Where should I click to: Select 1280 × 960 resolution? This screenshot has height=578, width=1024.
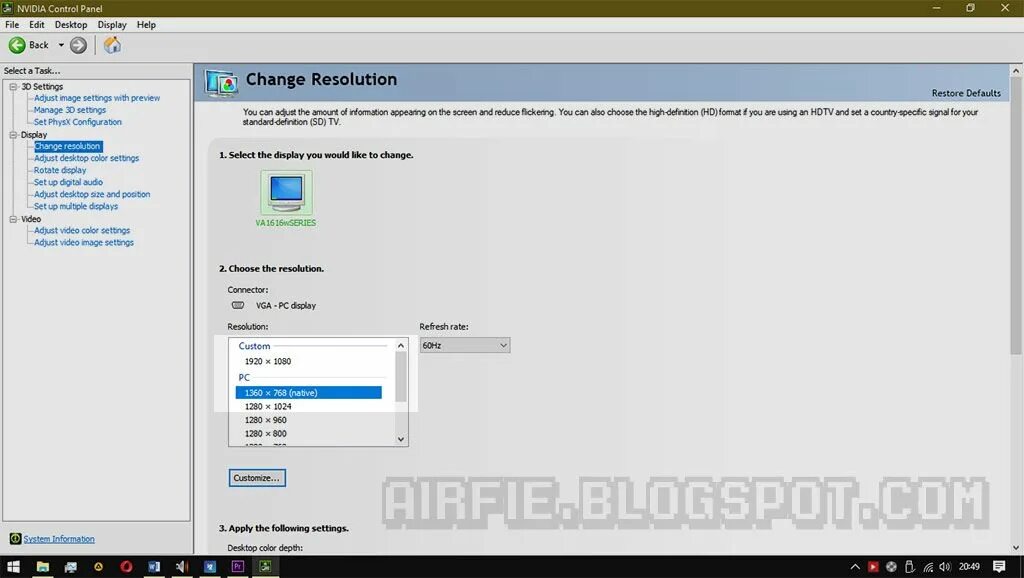[x=265, y=420]
